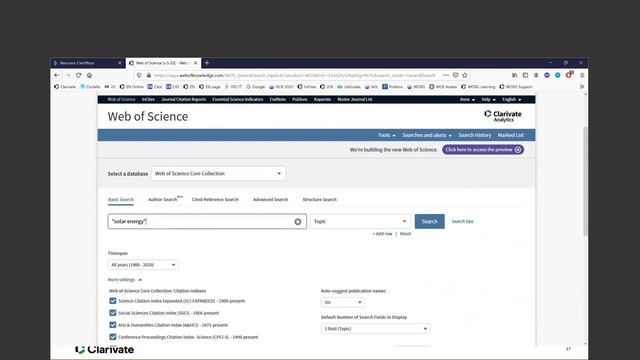
Task: Reload the page using the refresh icon
Action: 78,75
